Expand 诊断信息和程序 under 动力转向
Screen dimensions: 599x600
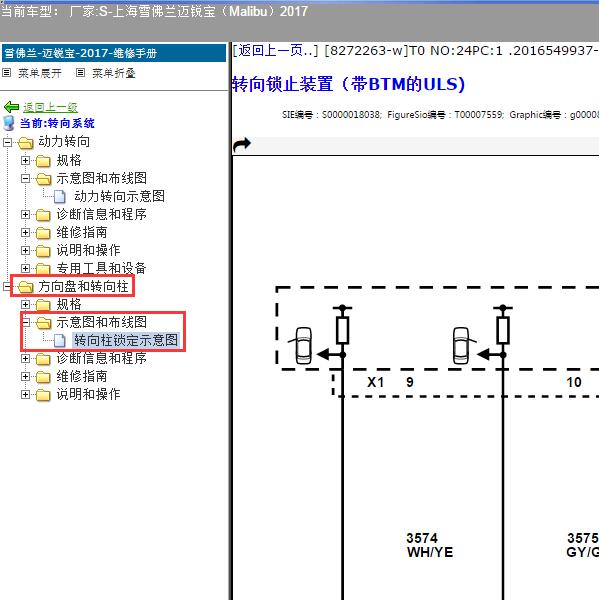pyautogui.click(x=25, y=214)
